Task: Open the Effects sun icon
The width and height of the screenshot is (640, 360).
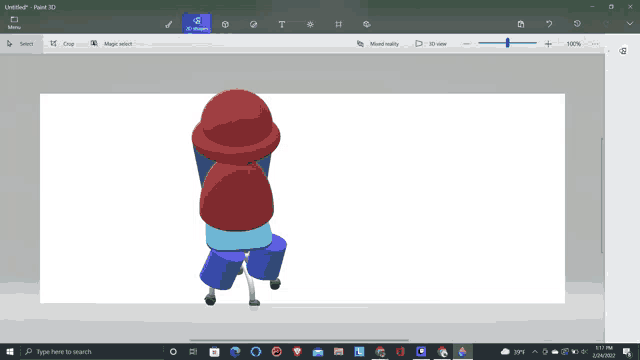Action: tap(310, 24)
